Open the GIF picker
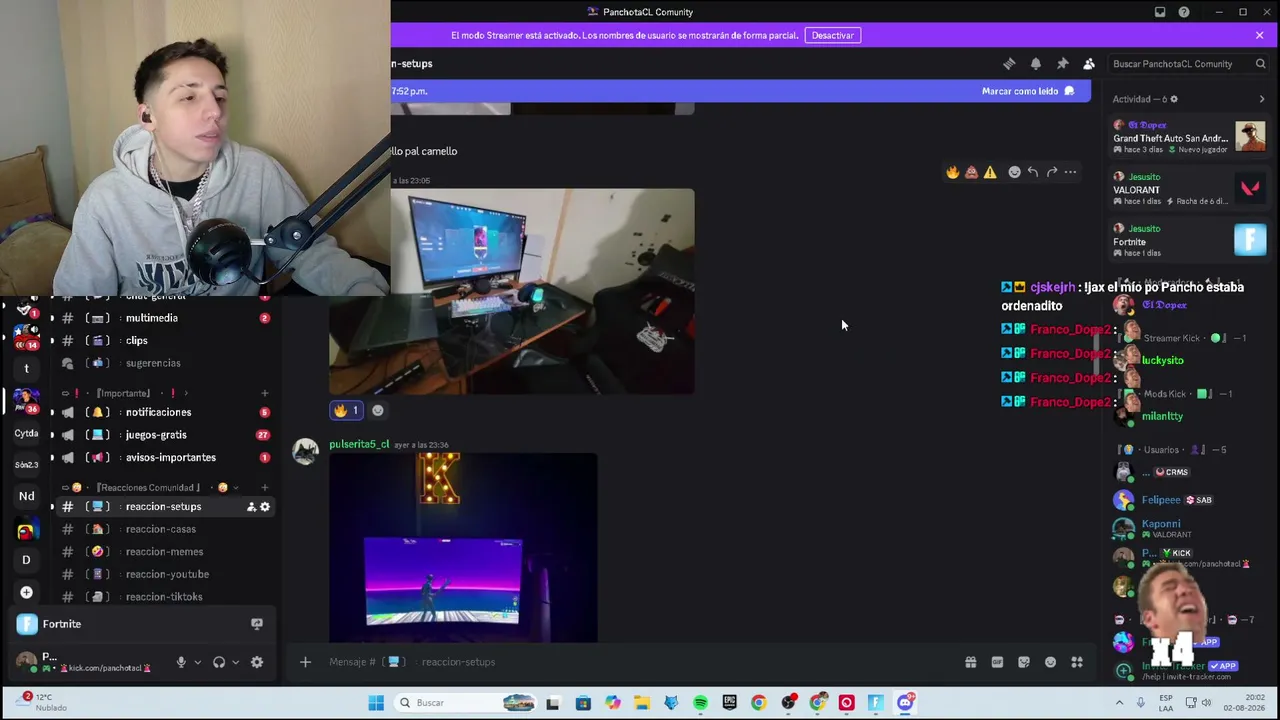This screenshot has height=720, width=1280. (x=997, y=662)
